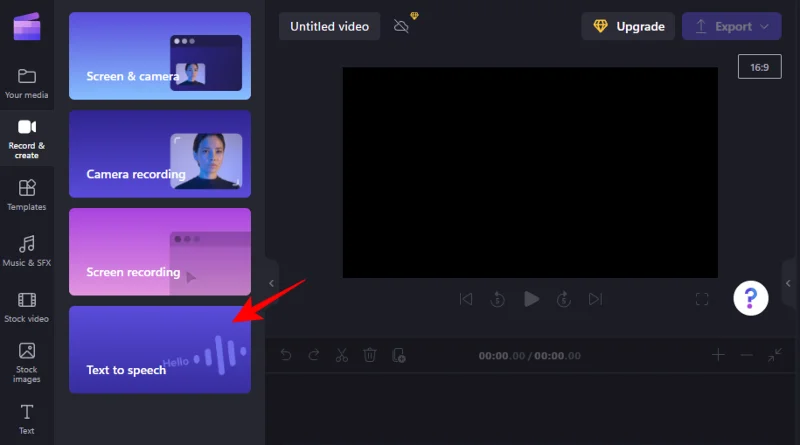Forward five seconds
The height and width of the screenshot is (445, 800).
(x=564, y=299)
